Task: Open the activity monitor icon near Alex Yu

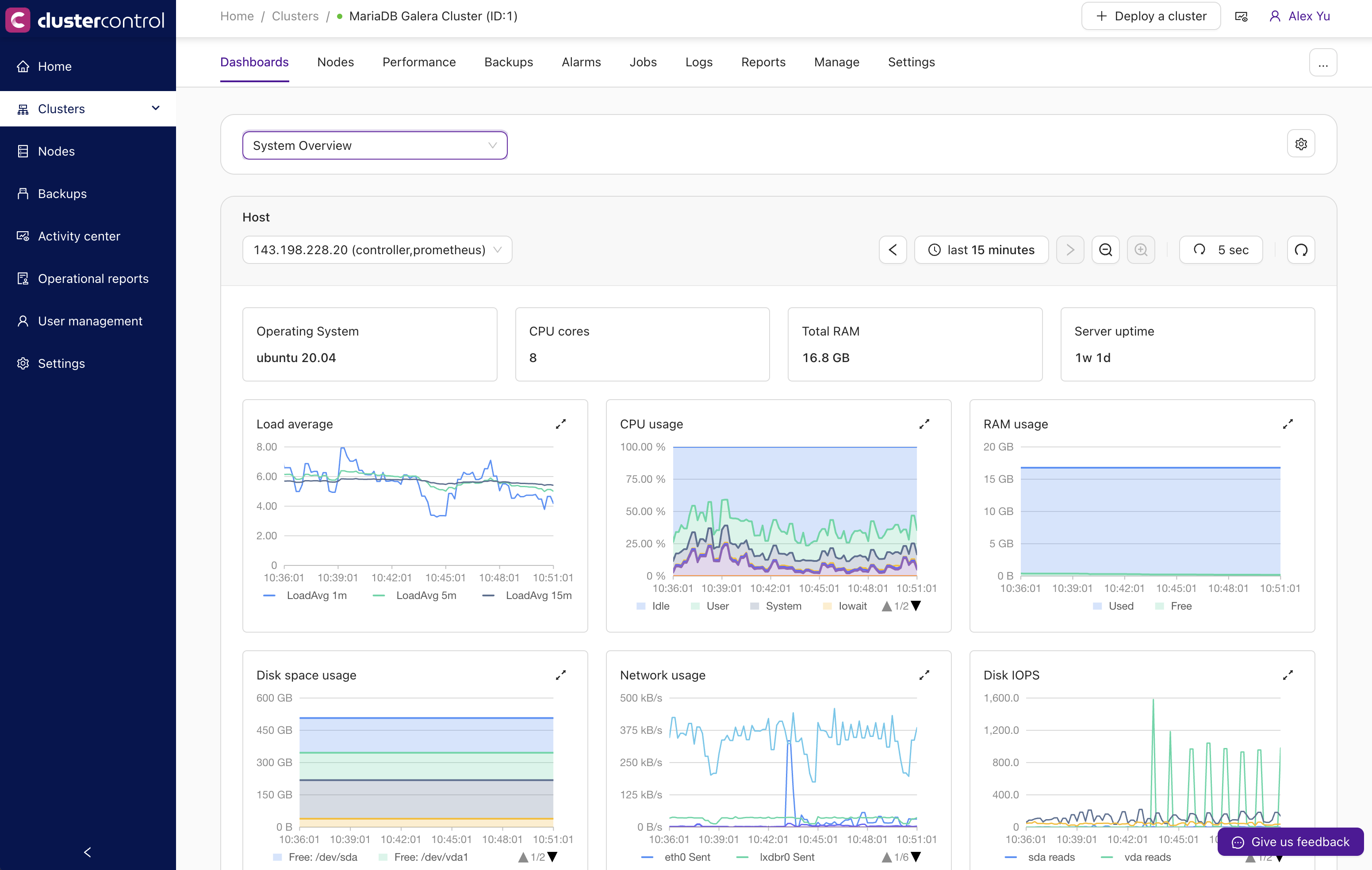Action: coord(1242,16)
